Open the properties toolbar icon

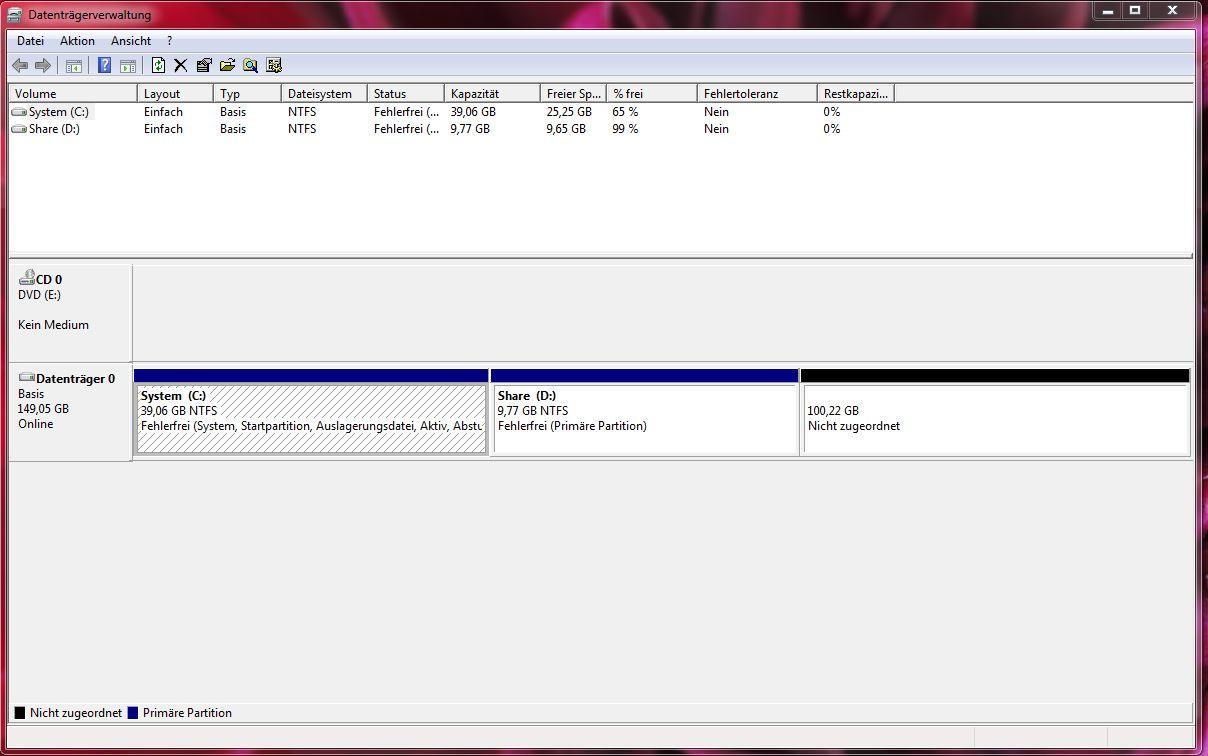pos(204,66)
